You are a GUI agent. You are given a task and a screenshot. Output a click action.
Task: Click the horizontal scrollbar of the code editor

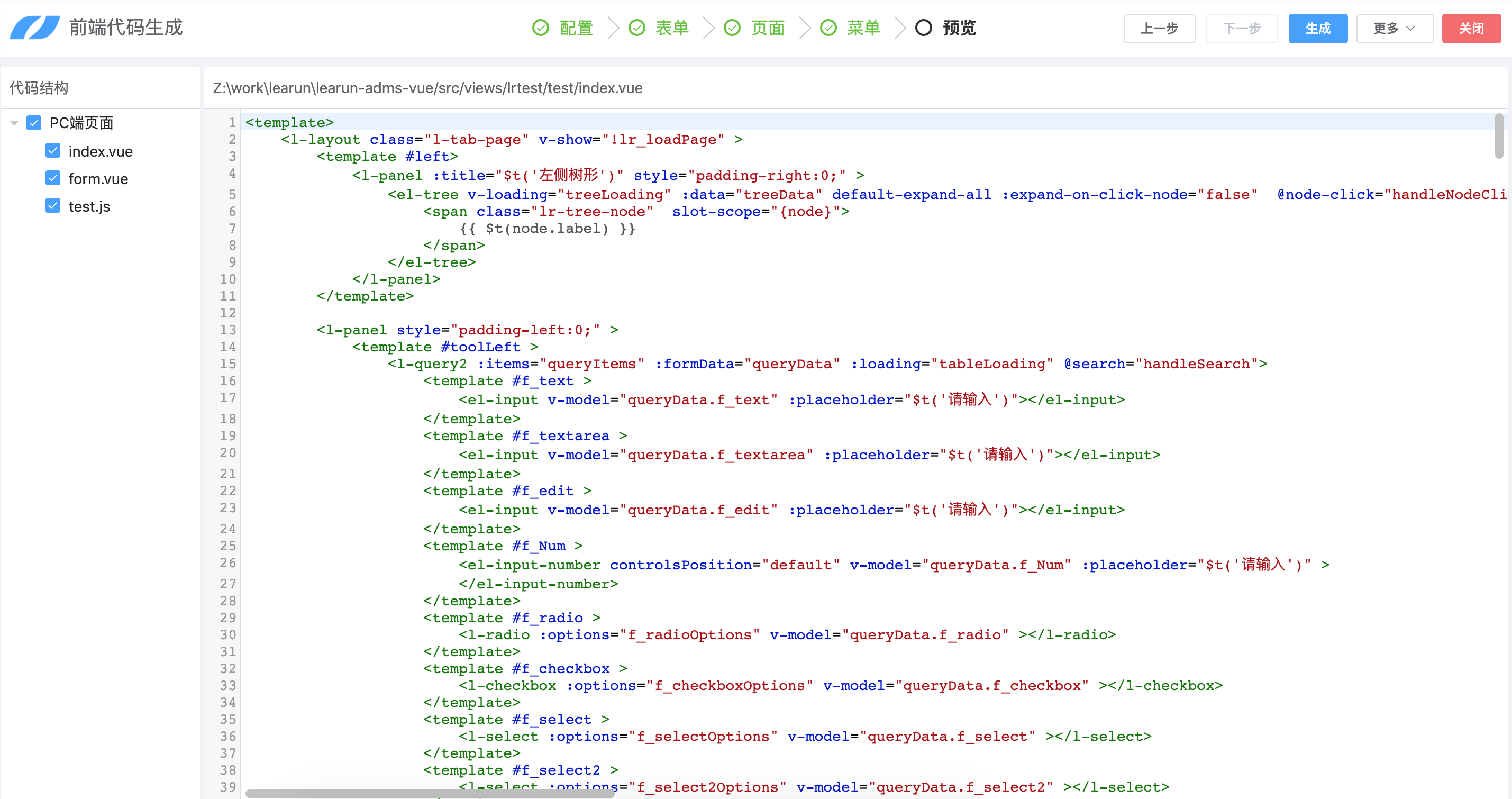tap(430, 793)
